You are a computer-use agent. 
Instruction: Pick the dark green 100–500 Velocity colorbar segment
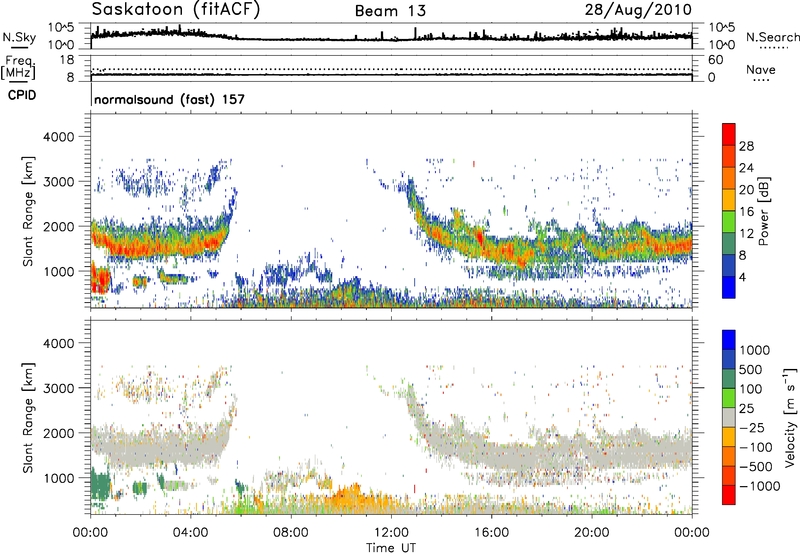pyautogui.click(x=729, y=379)
